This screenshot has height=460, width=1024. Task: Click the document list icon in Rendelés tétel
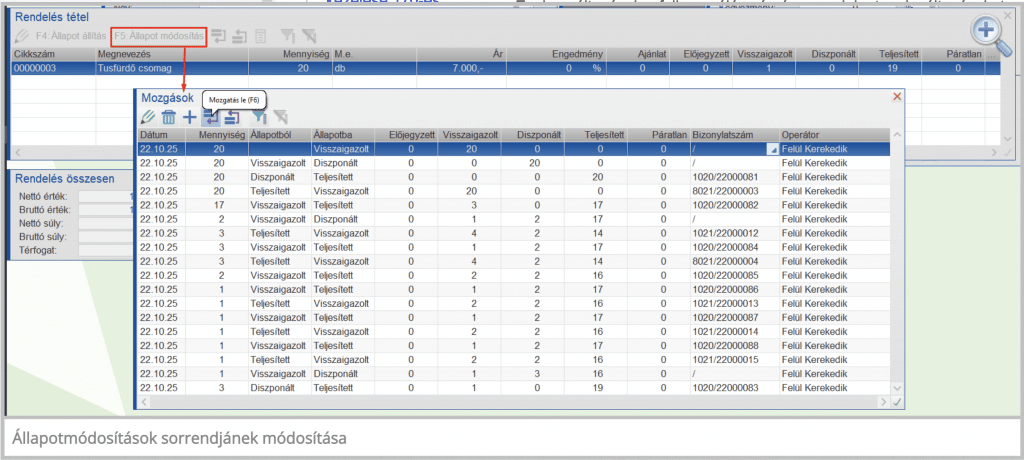pyautogui.click(x=260, y=37)
